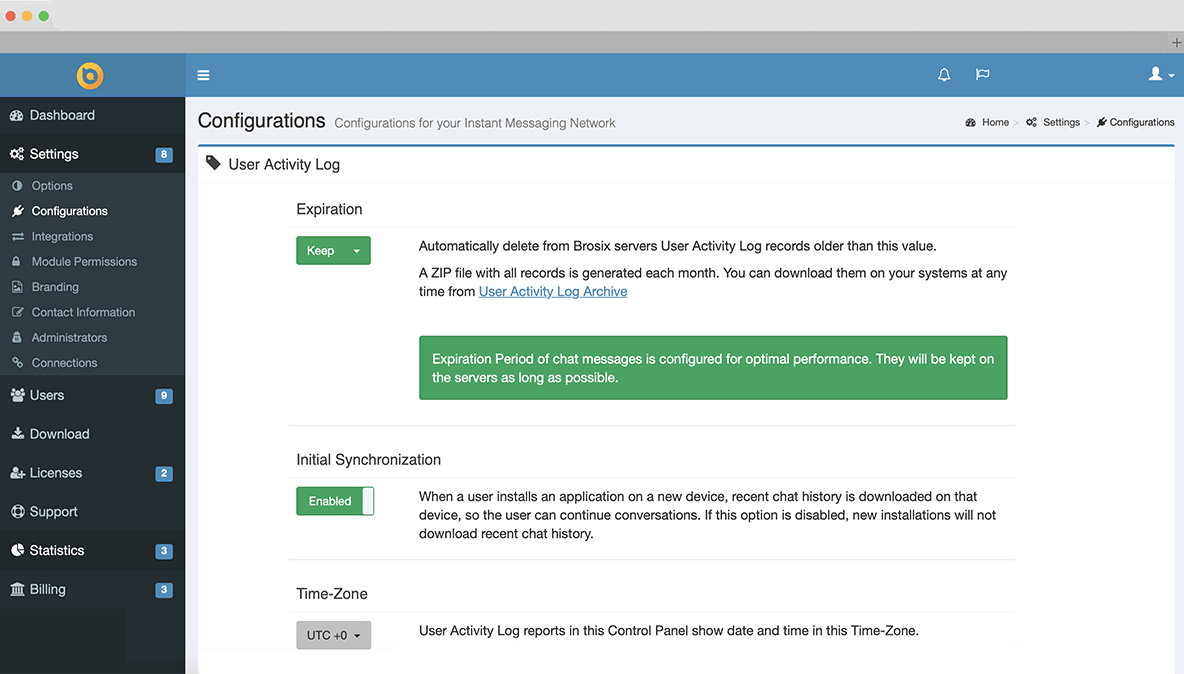The image size is (1184, 674).
Task: Click the Settings badge showing 8
Action: point(164,155)
